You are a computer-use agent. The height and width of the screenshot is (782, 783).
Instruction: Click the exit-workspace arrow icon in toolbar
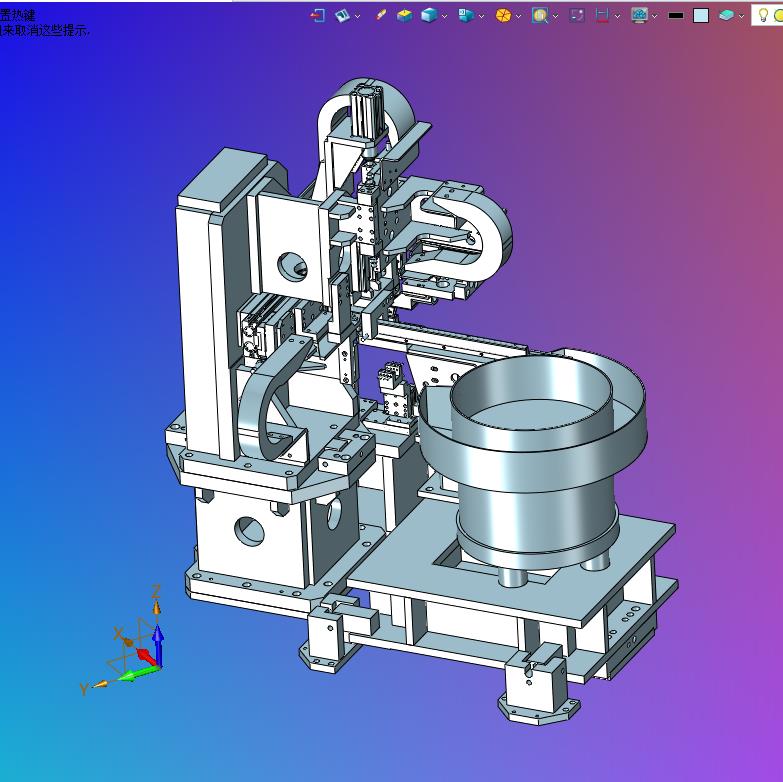tap(318, 15)
